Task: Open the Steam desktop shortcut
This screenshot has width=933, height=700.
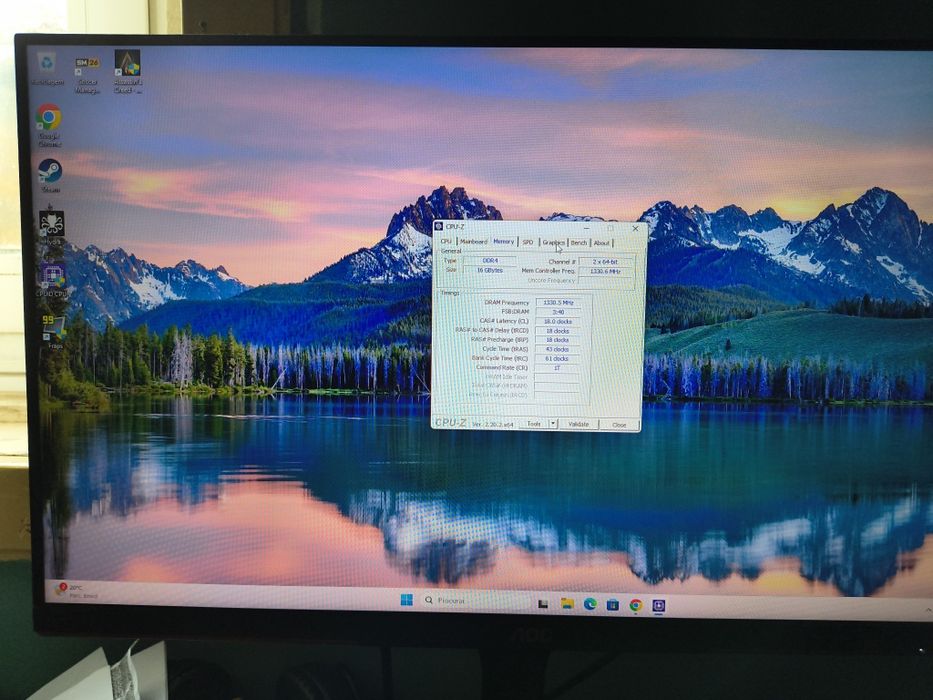Action: [50, 175]
